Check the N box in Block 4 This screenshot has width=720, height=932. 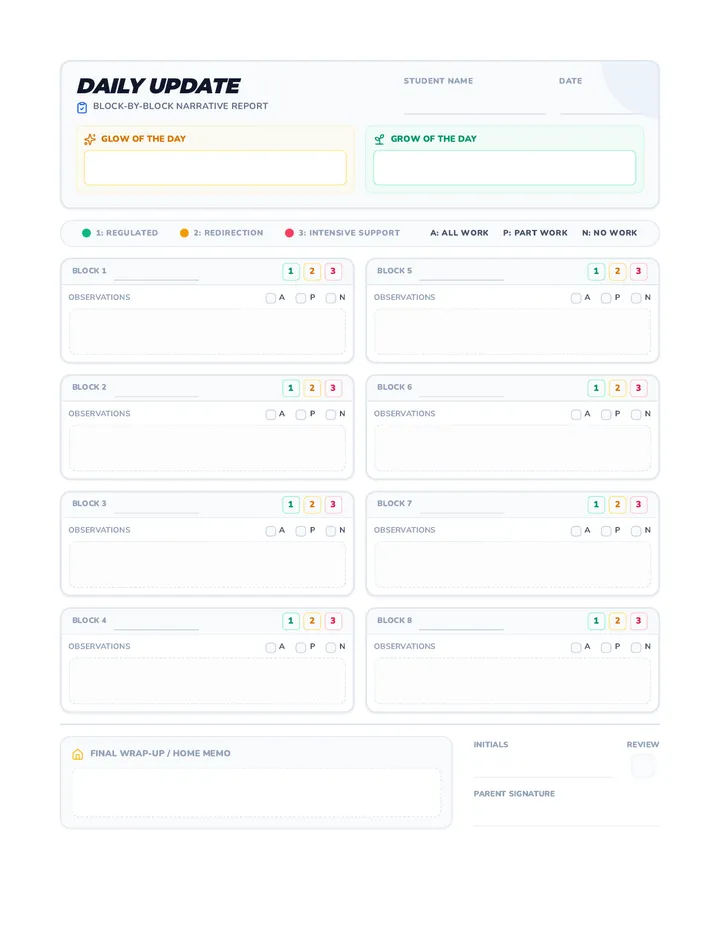(331, 648)
